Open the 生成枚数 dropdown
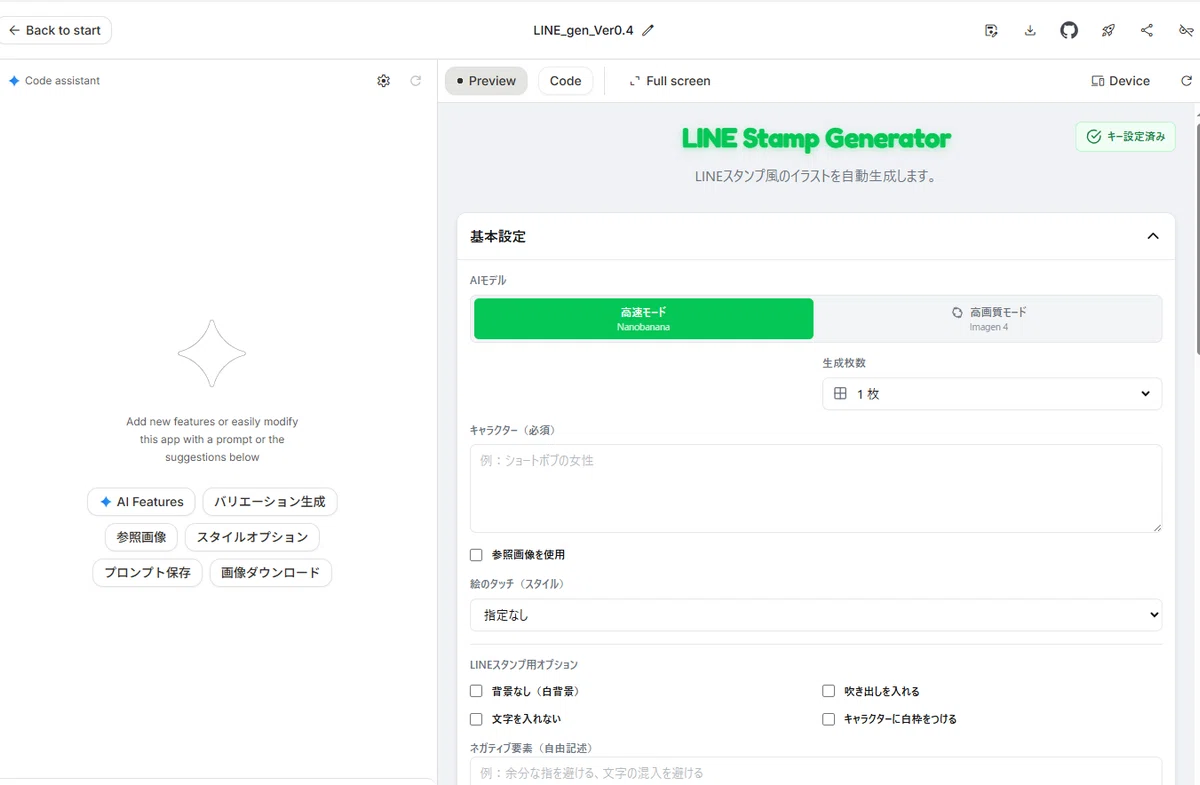Image resolution: width=1200 pixels, height=785 pixels. [992, 394]
